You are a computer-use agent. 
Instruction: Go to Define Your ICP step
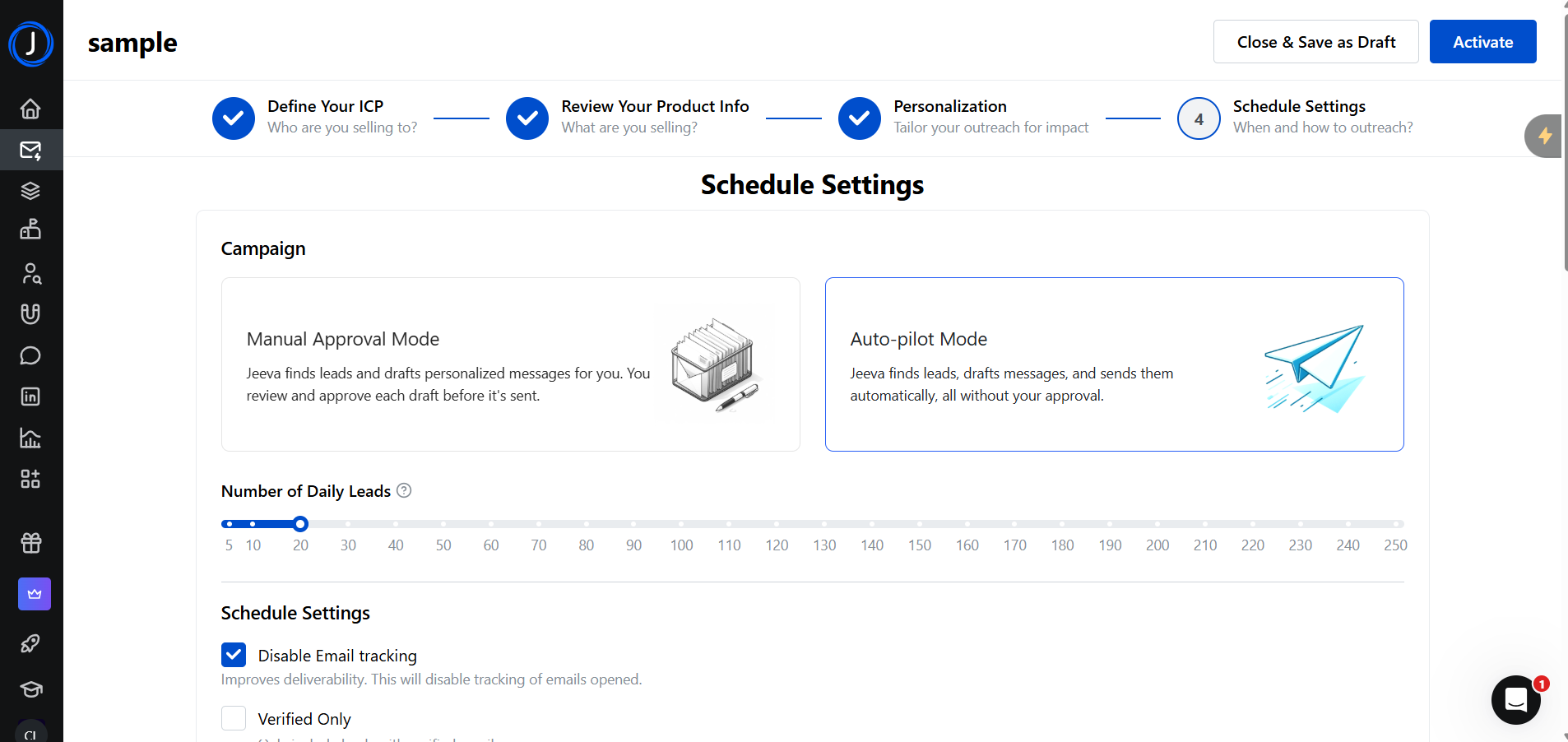234,118
